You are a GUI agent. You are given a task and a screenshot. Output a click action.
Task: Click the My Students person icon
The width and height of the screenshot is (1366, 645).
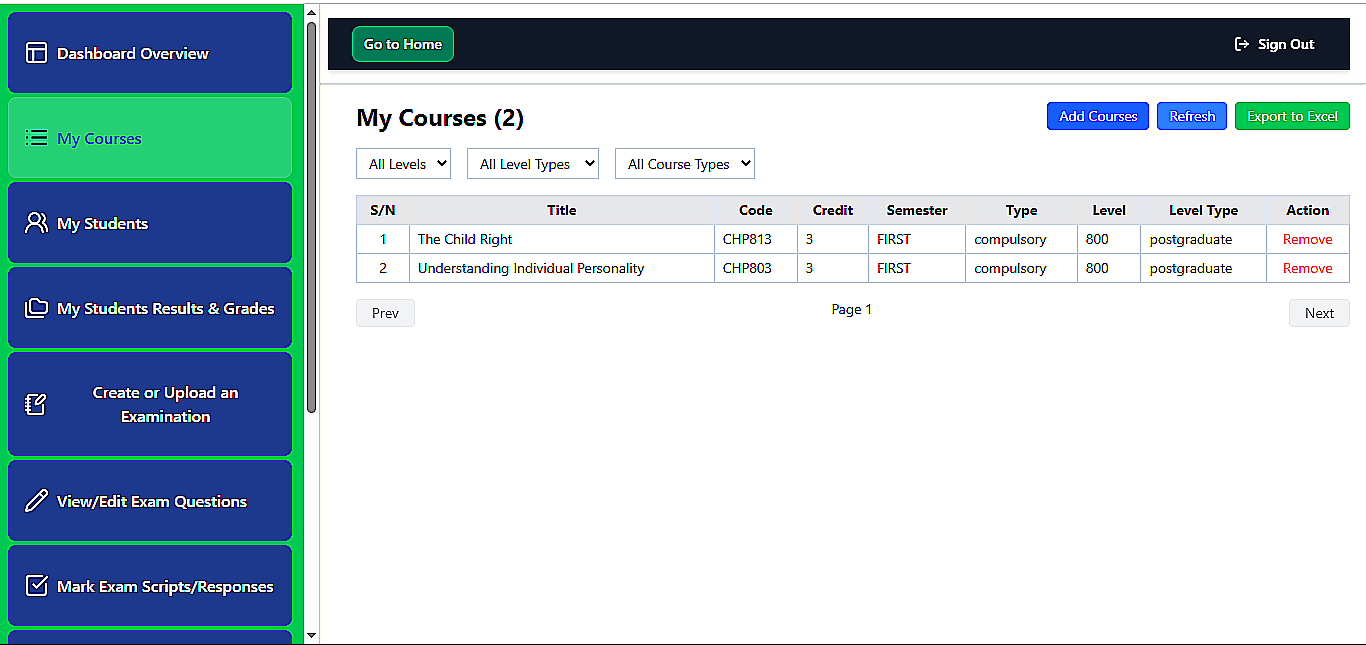click(36, 223)
